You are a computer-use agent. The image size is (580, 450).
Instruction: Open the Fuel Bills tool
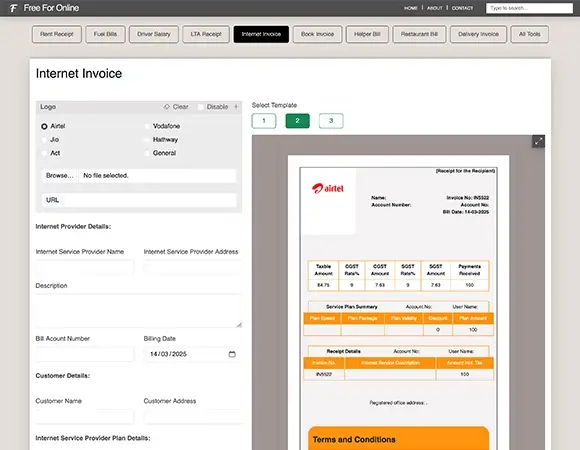click(x=105, y=34)
